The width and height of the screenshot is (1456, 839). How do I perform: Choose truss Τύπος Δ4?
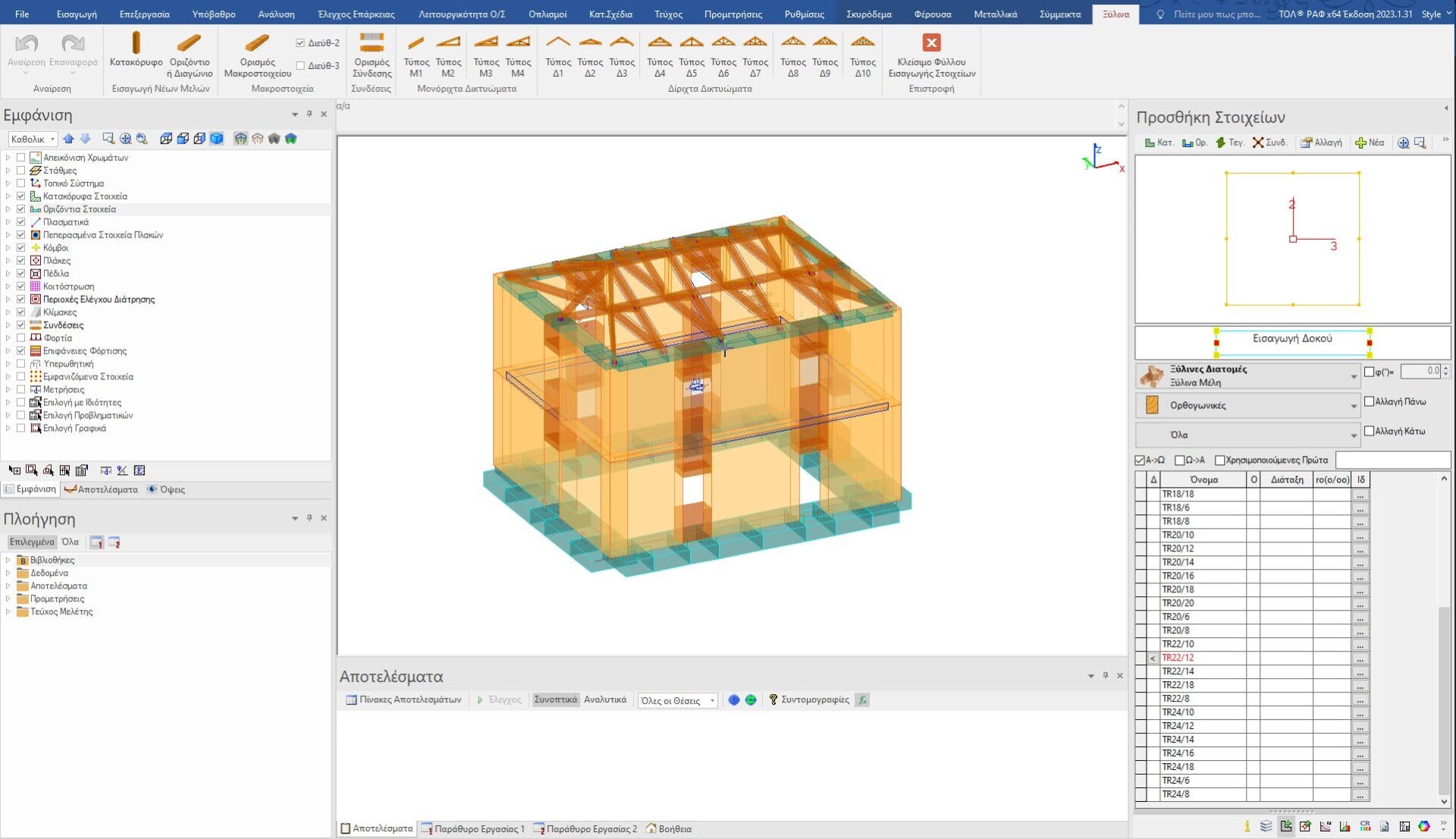tap(659, 50)
